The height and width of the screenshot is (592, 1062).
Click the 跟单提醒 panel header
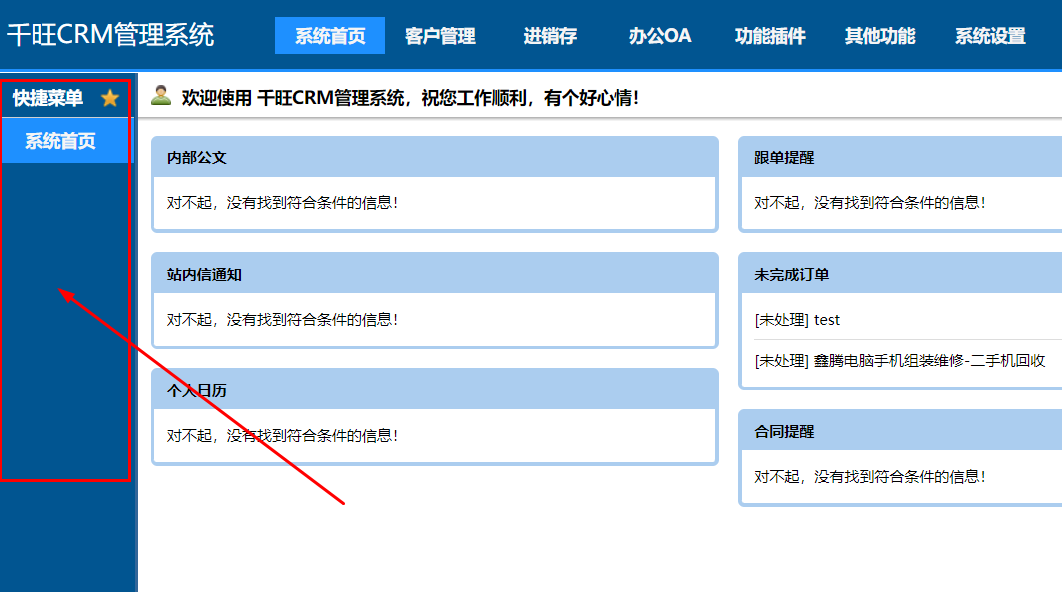tap(901, 157)
